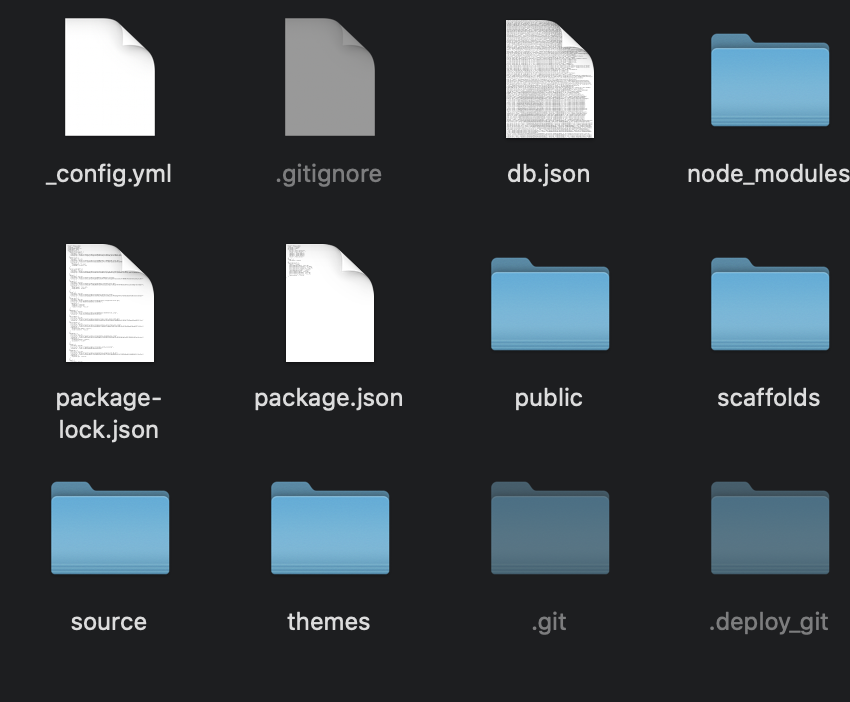This screenshot has height=702, width=850.
Task: Click the themes folder name label
Action: (329, 622)
